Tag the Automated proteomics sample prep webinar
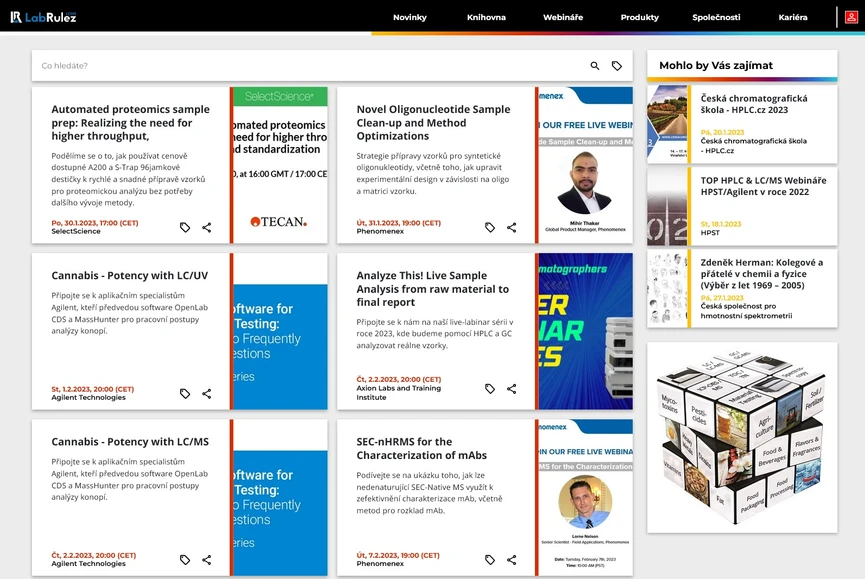The image size is (865, 579). pyautogui.click(x=185, y=227)
